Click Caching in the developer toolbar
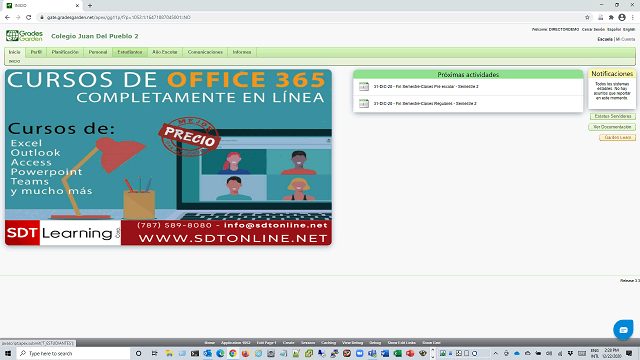 329,343
